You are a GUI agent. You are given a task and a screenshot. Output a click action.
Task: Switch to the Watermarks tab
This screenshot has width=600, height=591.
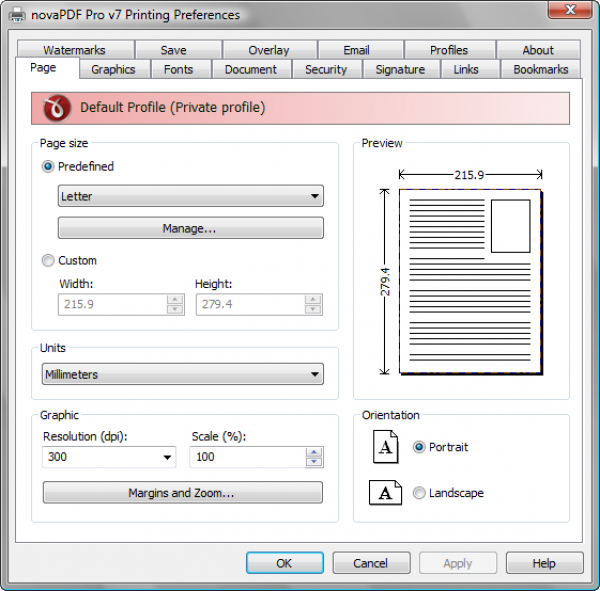coord(75,50)
